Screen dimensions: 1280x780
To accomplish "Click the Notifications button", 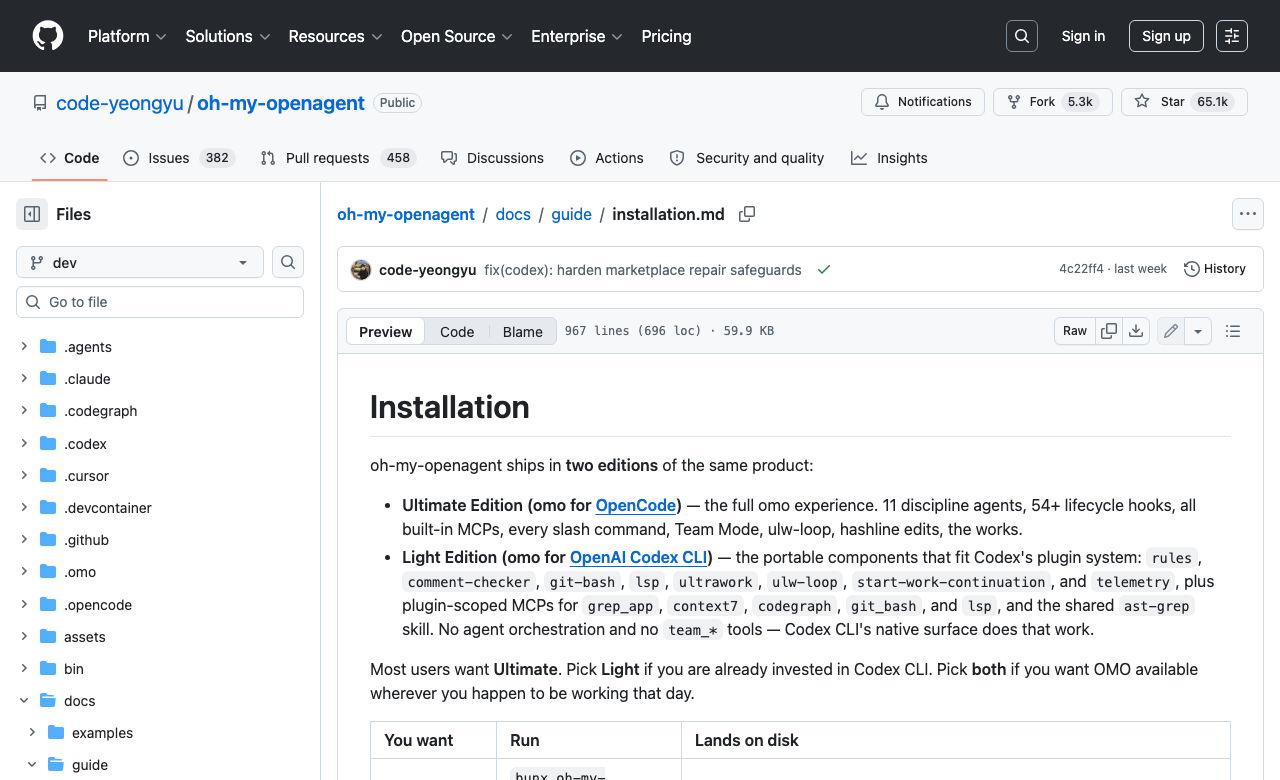I will tap(923, 102).
